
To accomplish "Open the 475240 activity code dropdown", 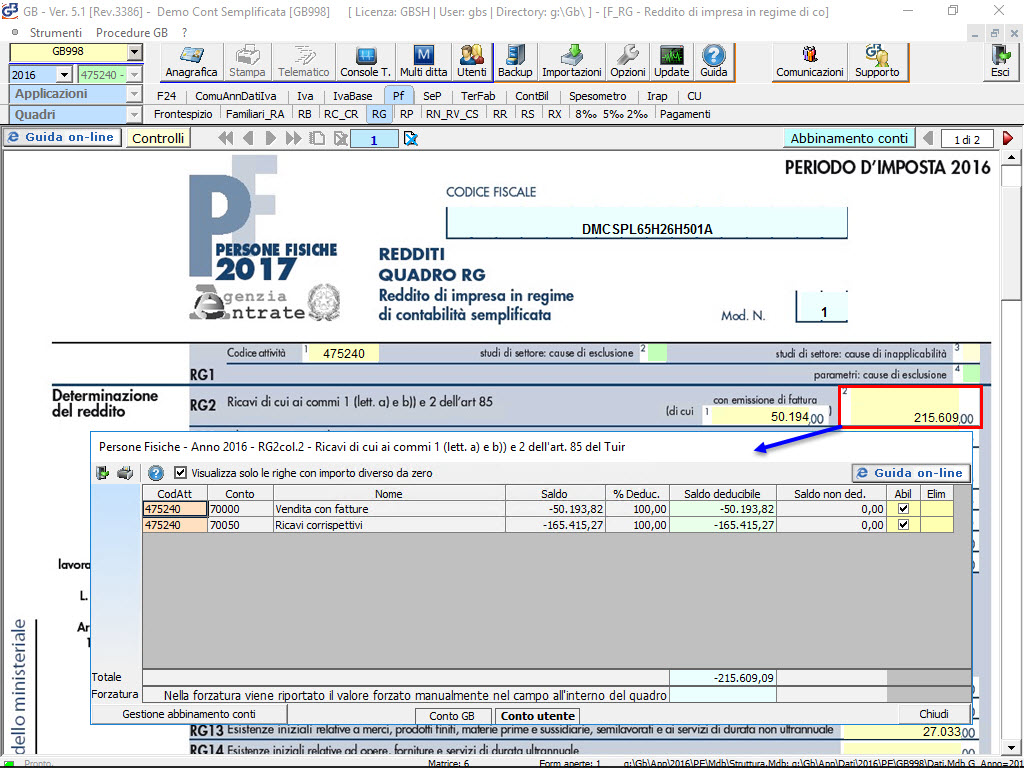I will 135,74.
